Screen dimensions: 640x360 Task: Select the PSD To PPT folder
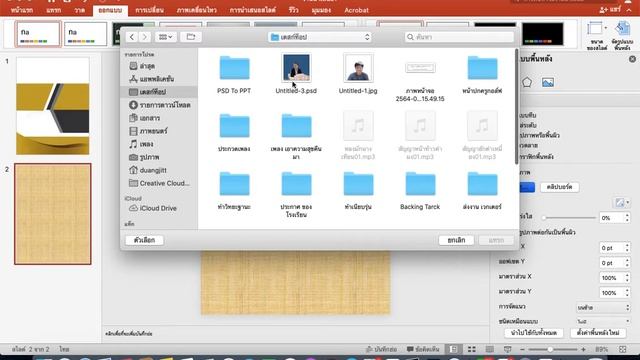click(234, 74)
